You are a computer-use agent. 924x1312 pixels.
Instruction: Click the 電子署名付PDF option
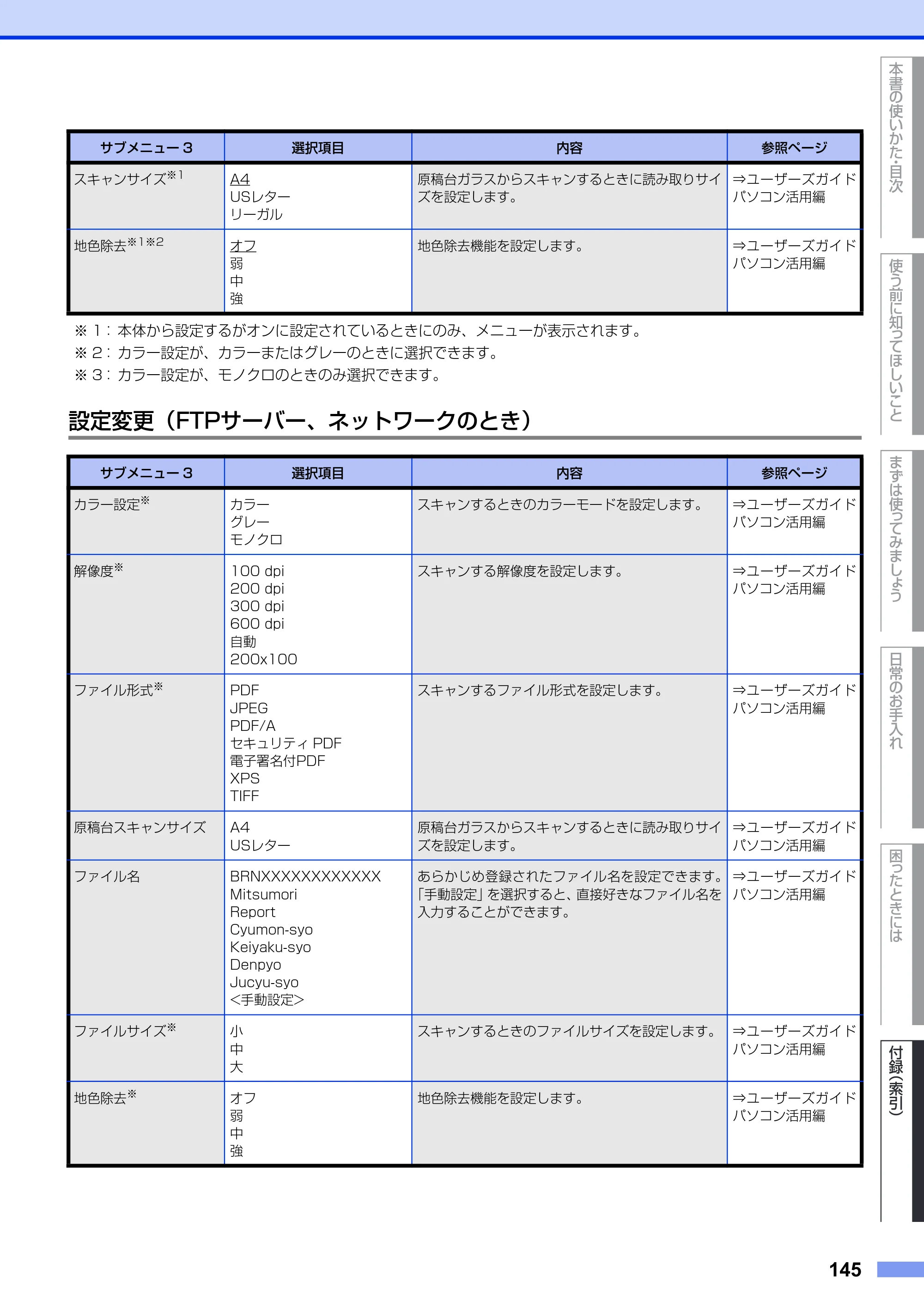[278, 760]
